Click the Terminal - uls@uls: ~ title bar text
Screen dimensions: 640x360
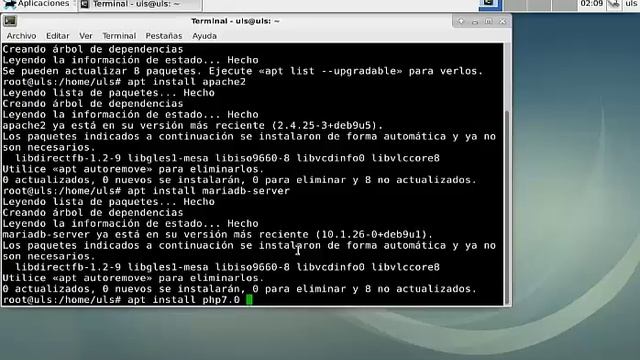236,21
